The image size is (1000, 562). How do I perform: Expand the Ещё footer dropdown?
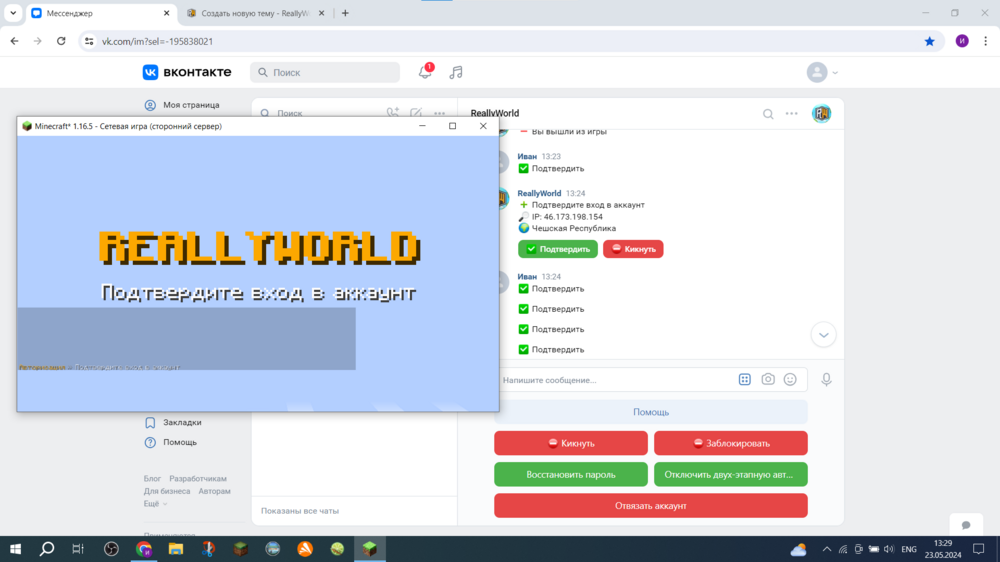(155, 504)
